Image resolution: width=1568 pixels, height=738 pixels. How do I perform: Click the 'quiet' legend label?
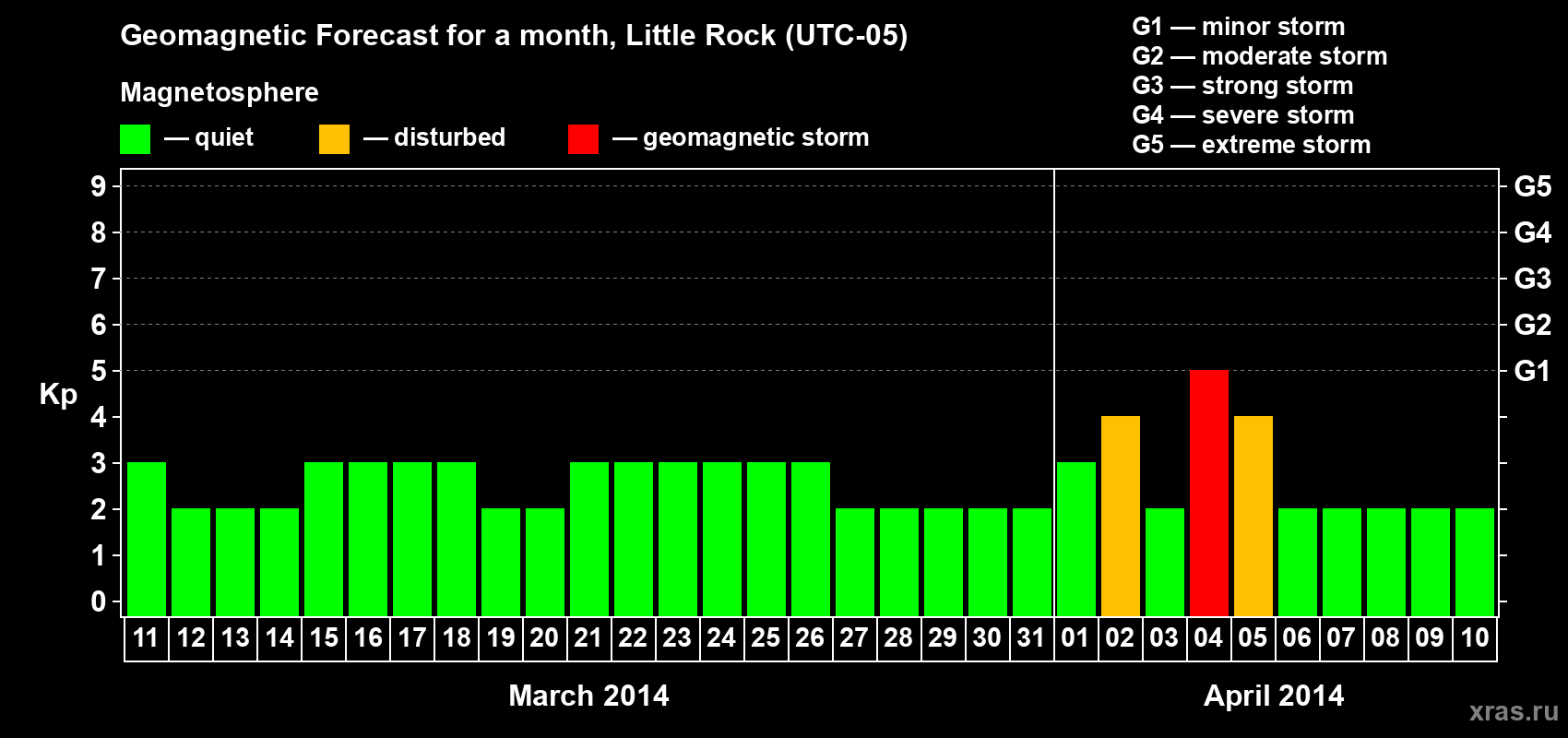click(224, 137)
